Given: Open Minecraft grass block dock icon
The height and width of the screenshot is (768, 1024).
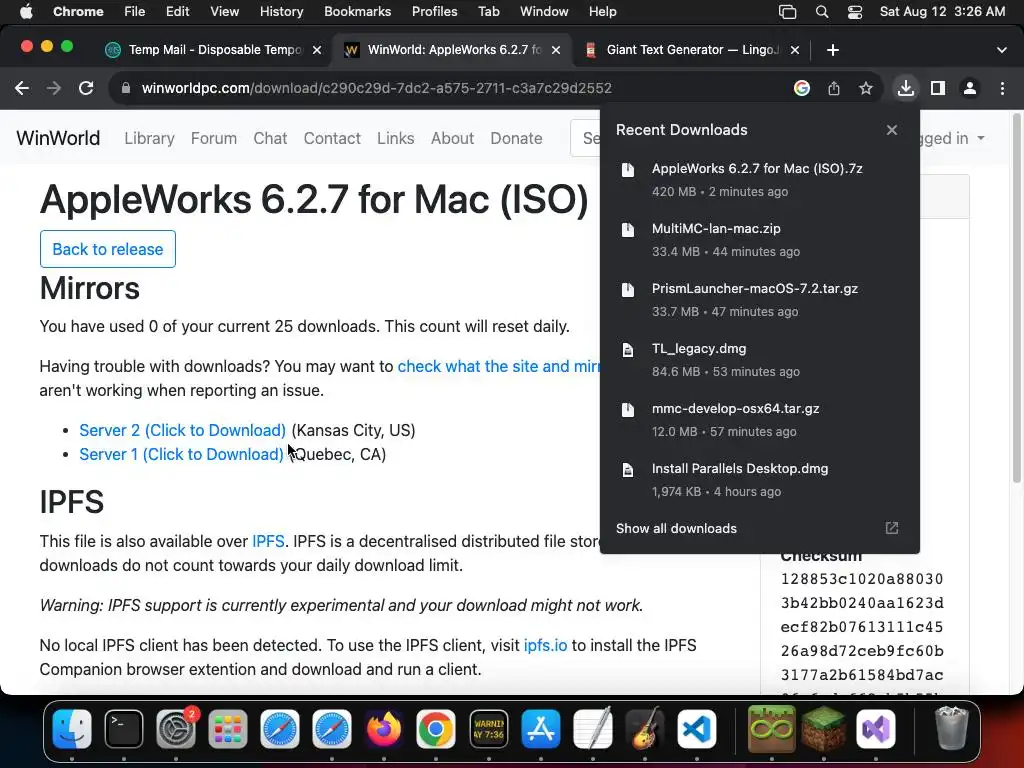Looking at the screenshot, I should coord(824,729).
